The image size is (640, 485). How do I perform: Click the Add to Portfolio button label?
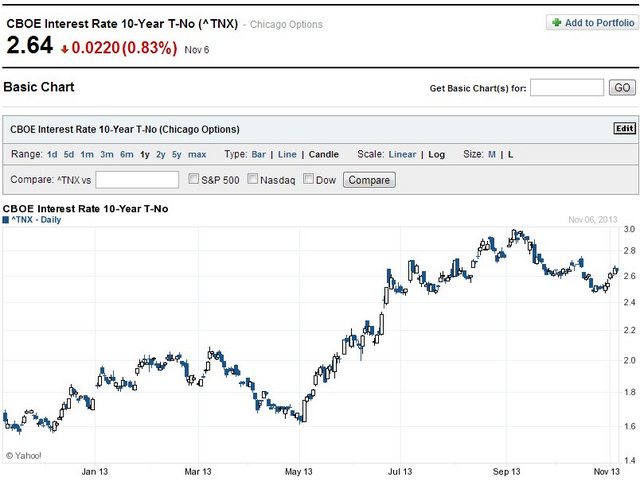tap(600, 23)
